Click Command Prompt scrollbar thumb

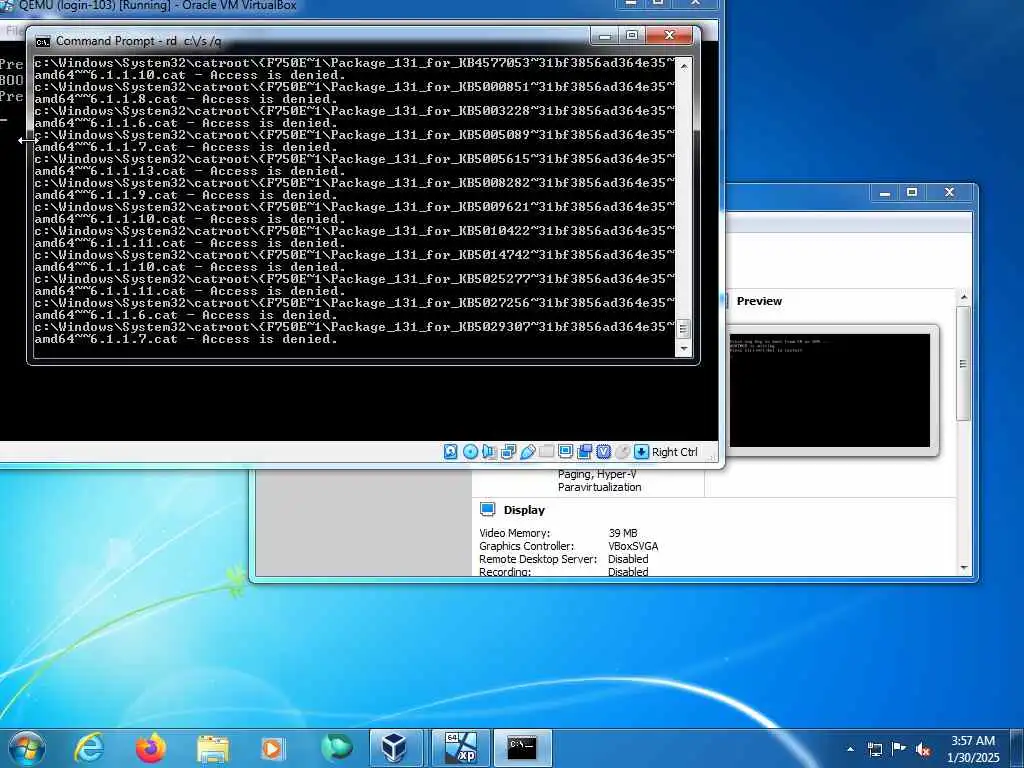(x=684, y=329)
